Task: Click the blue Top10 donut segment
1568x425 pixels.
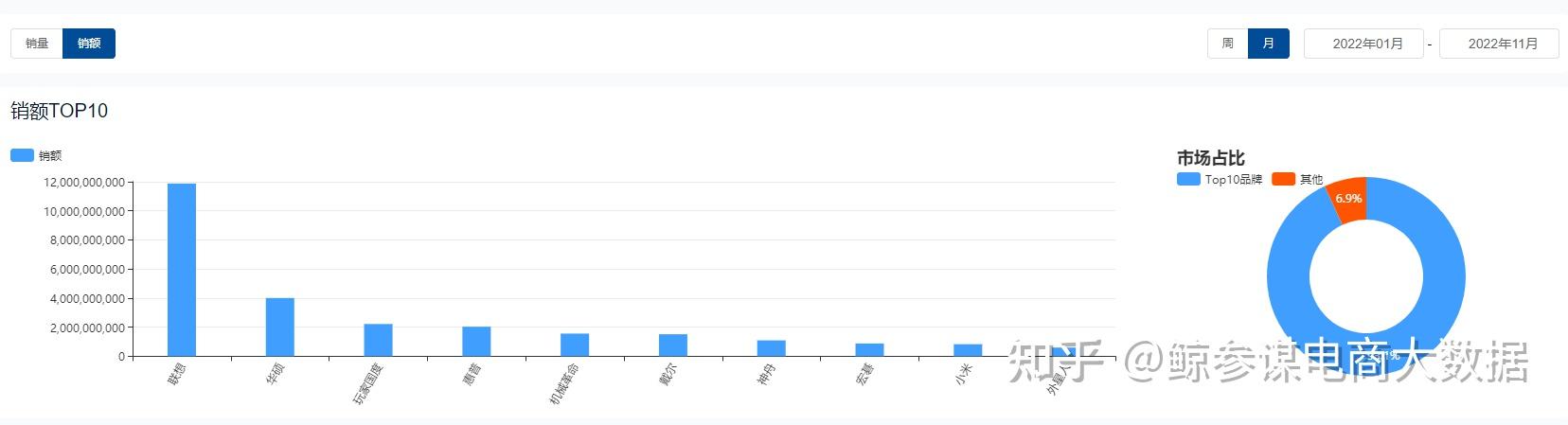Action: click(1289, 284)
